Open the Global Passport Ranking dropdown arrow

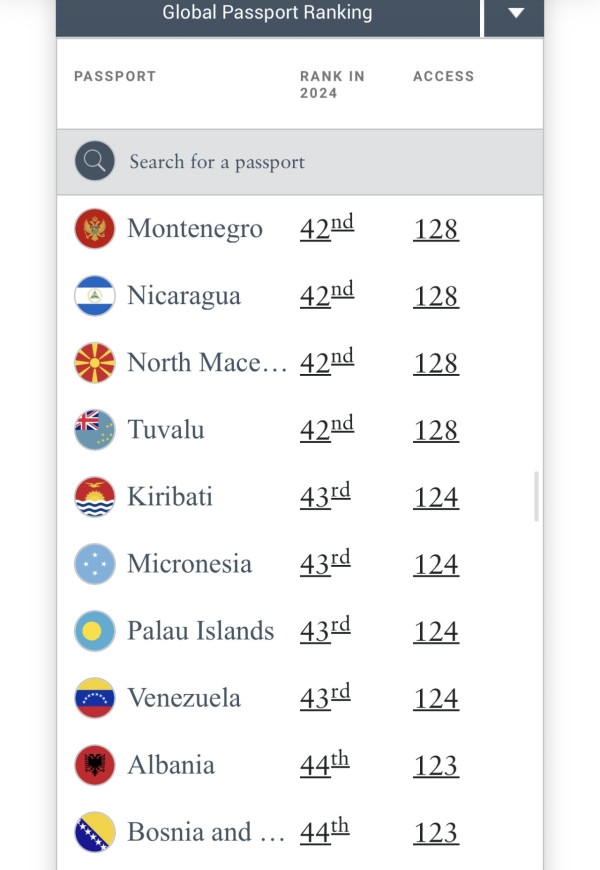pyautogui.click(x=515, y=13)
